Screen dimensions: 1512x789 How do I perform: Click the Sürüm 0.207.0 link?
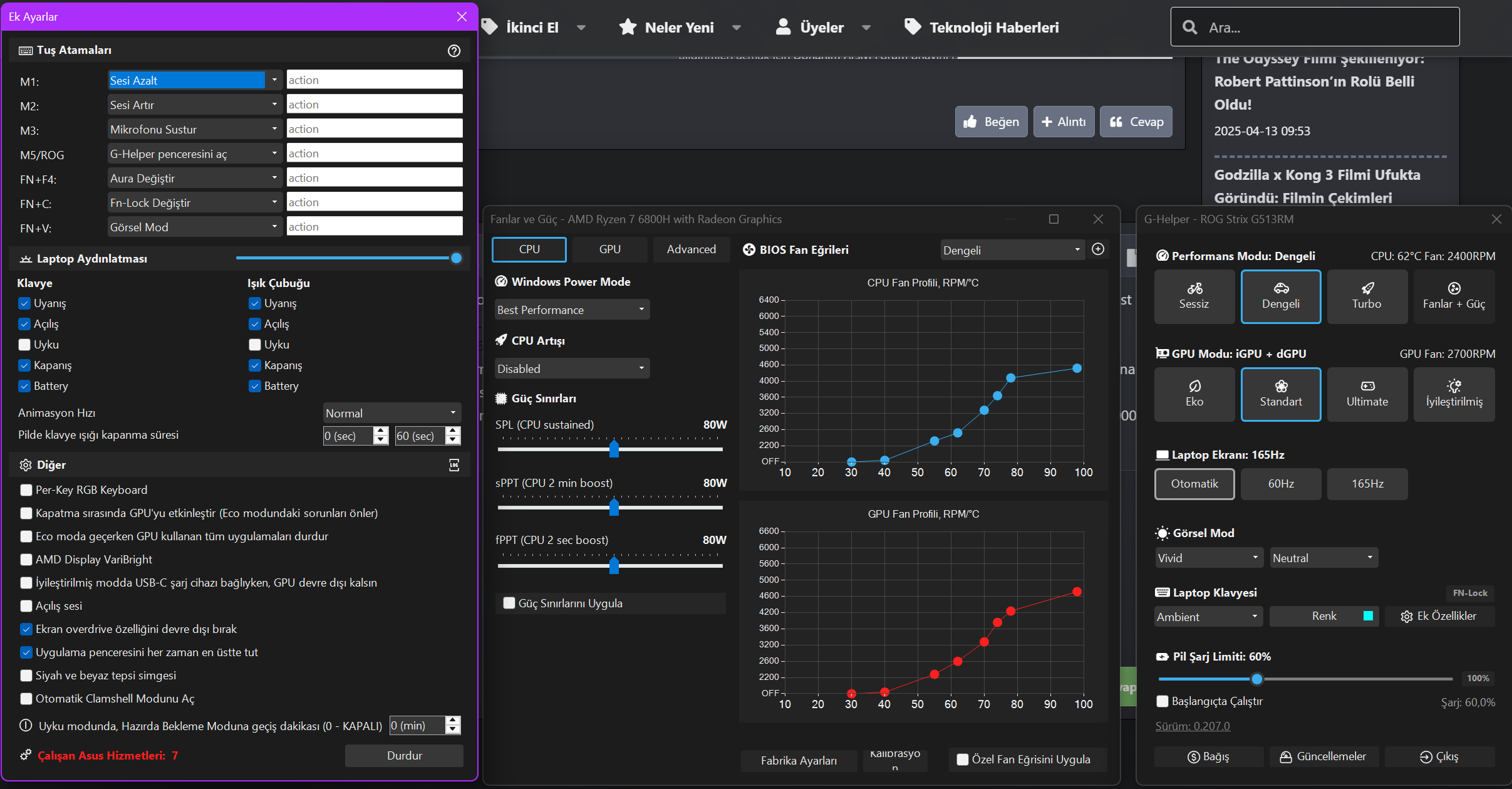1192,726
